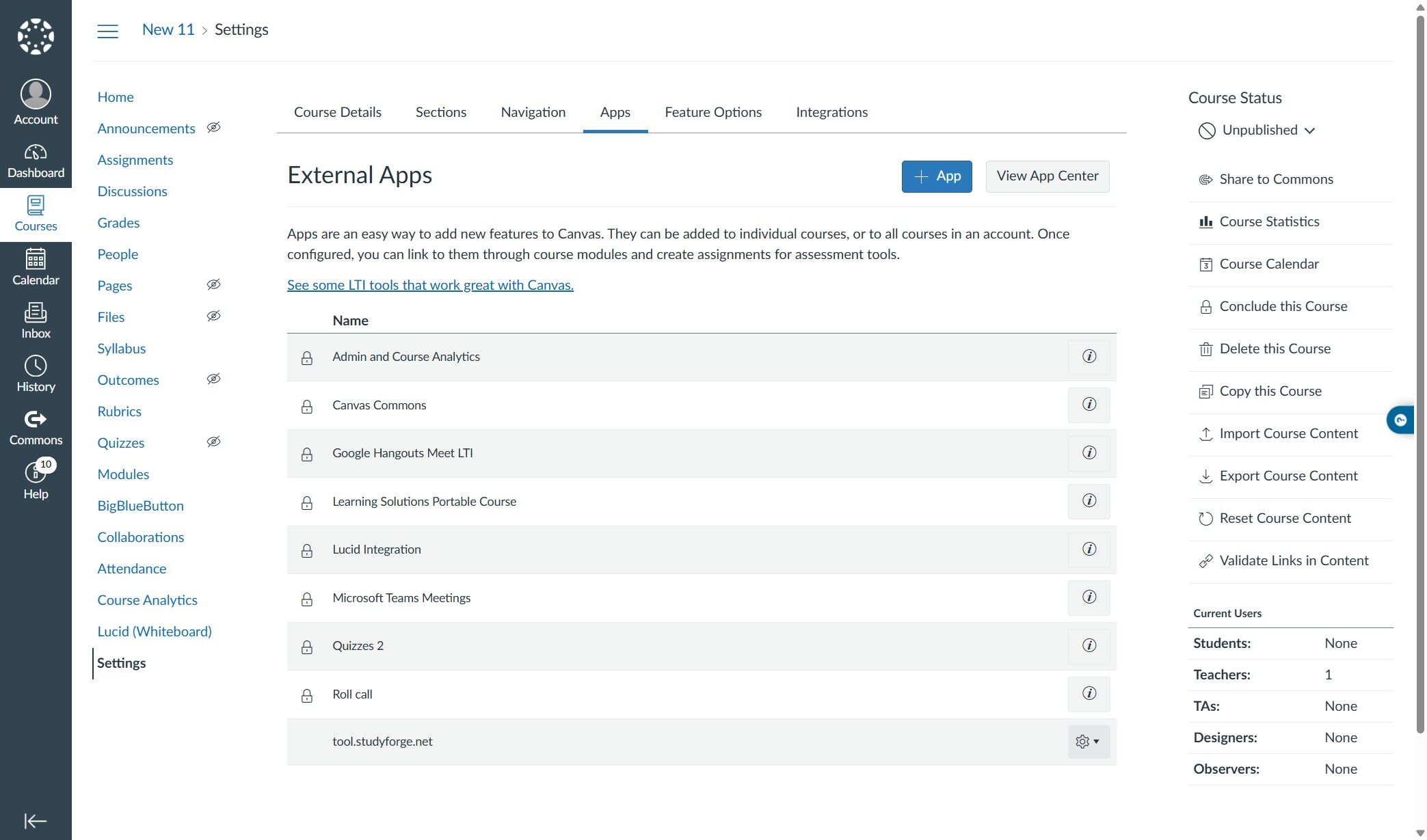Switch to the Feature Options tab
Screen dimensions: 1427x840
[x=712, y=112]
